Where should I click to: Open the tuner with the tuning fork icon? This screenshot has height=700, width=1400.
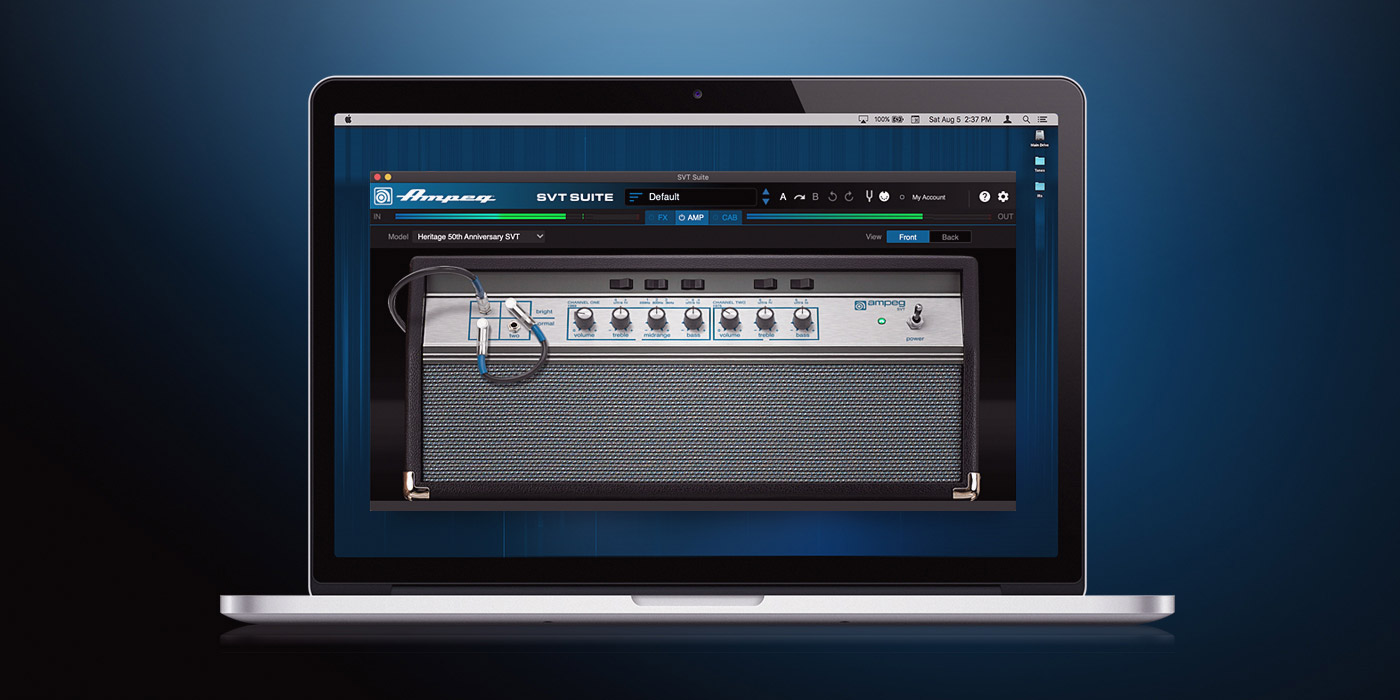pyautogui.click(x=867, y=197)
